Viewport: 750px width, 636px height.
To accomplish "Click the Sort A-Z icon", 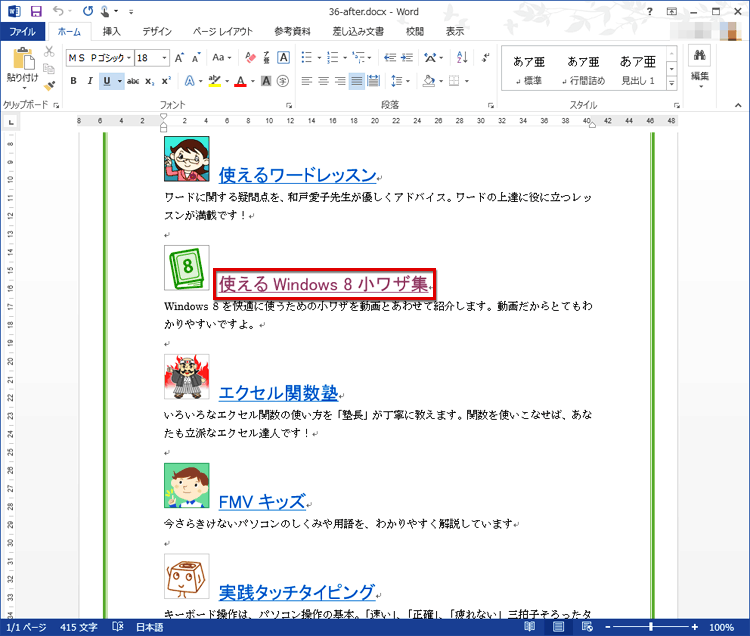I will pyautogui.click(x=462, y=58).
